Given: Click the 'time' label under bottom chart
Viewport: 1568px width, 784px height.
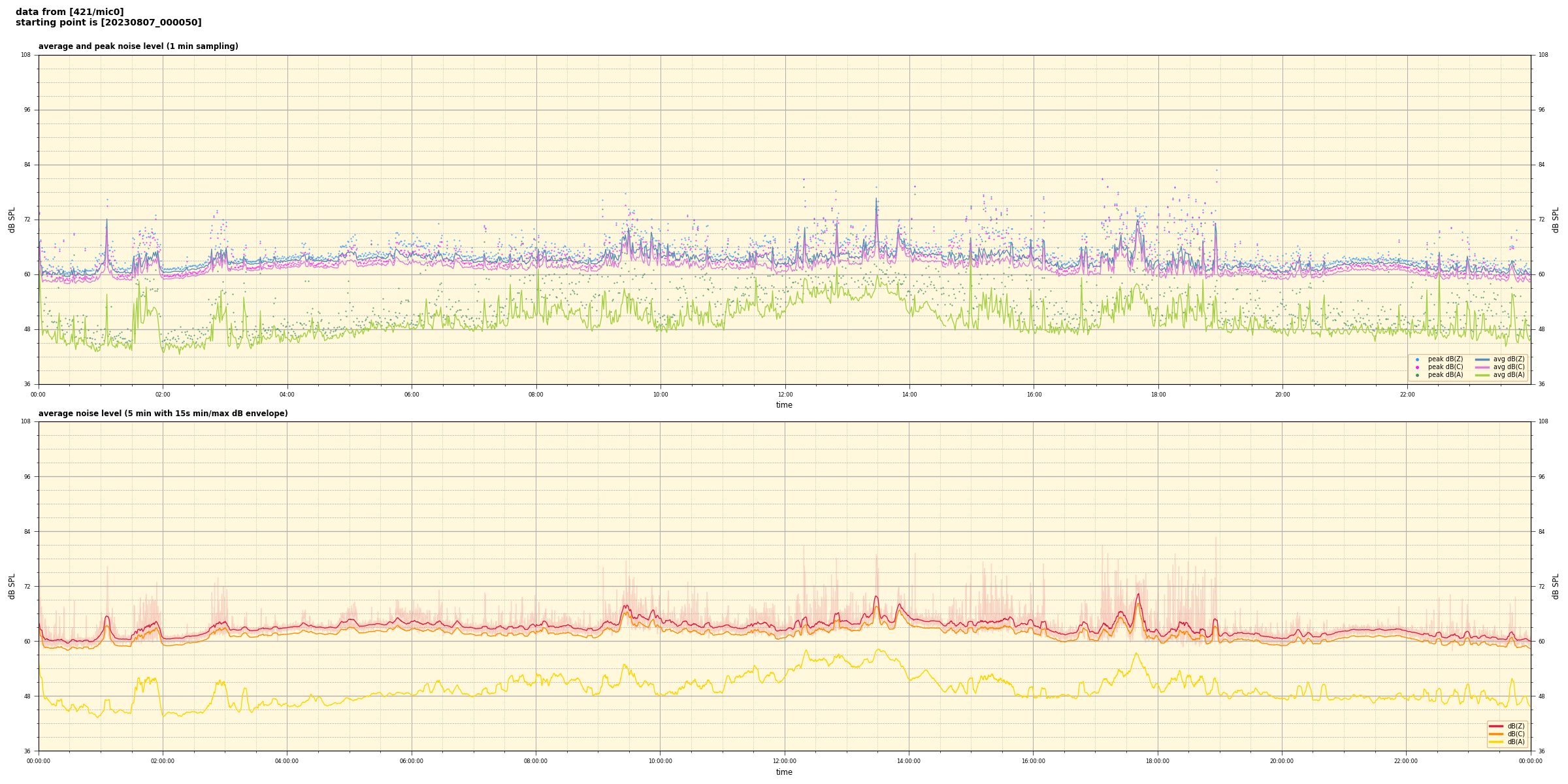Looking at the screenshot, I should pos(784,772).
